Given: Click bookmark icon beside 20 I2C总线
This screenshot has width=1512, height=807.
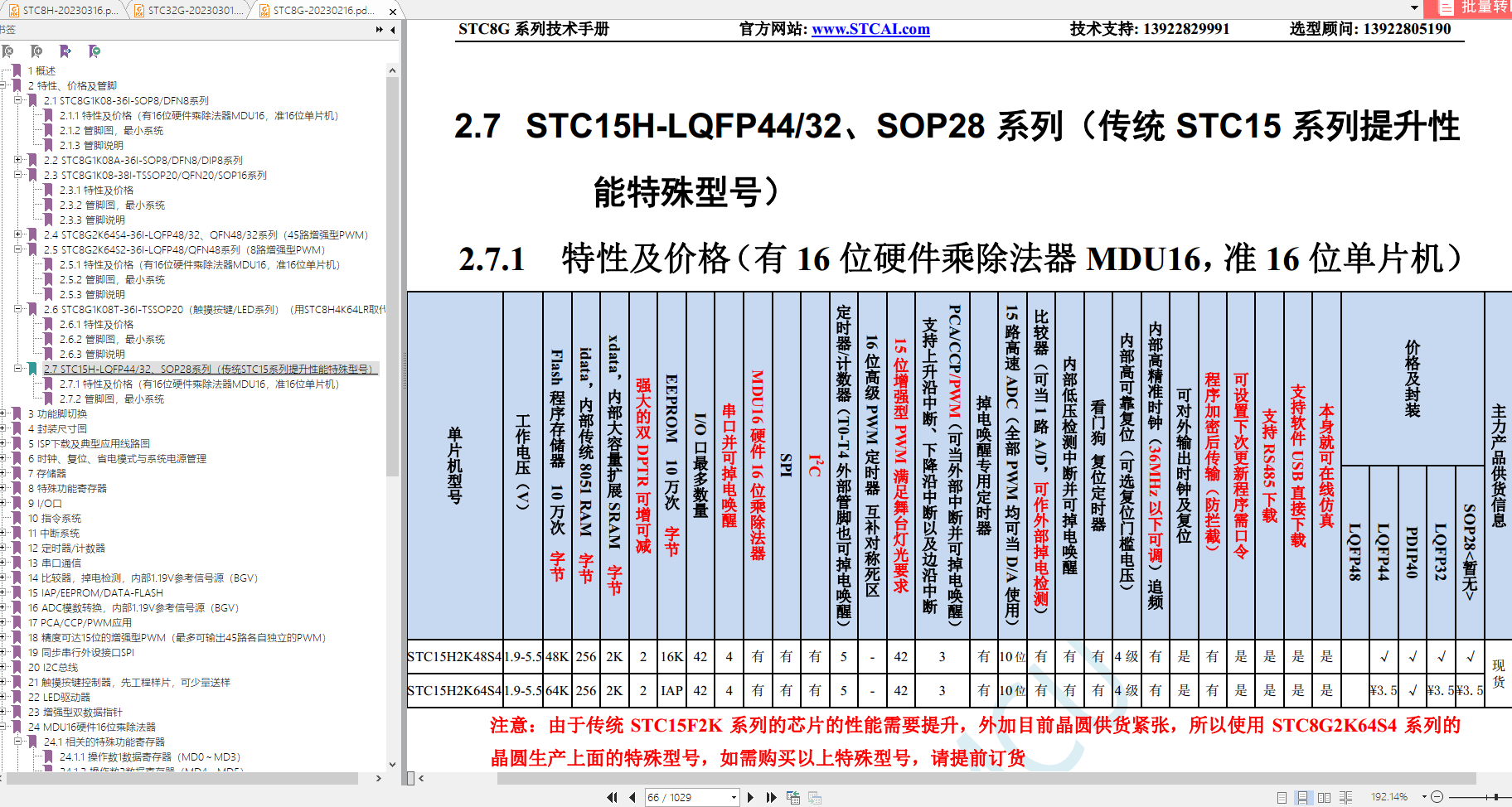Looking at the screenshot, I should pyautogui.click(x=17, y=668).
